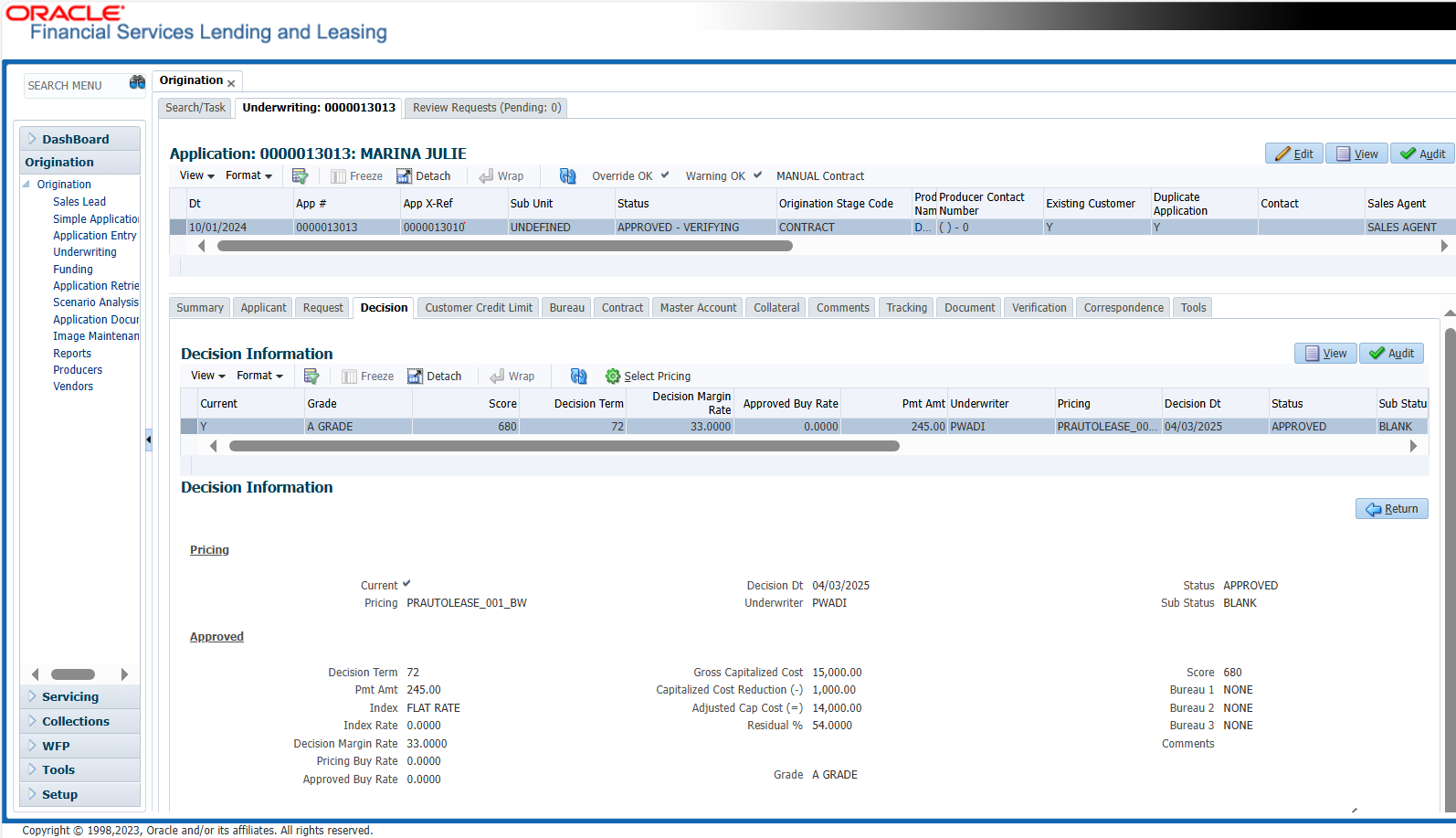Click Wrap in the application toolbar
The image size is (1456, 838).
click(x=501, y=176)
